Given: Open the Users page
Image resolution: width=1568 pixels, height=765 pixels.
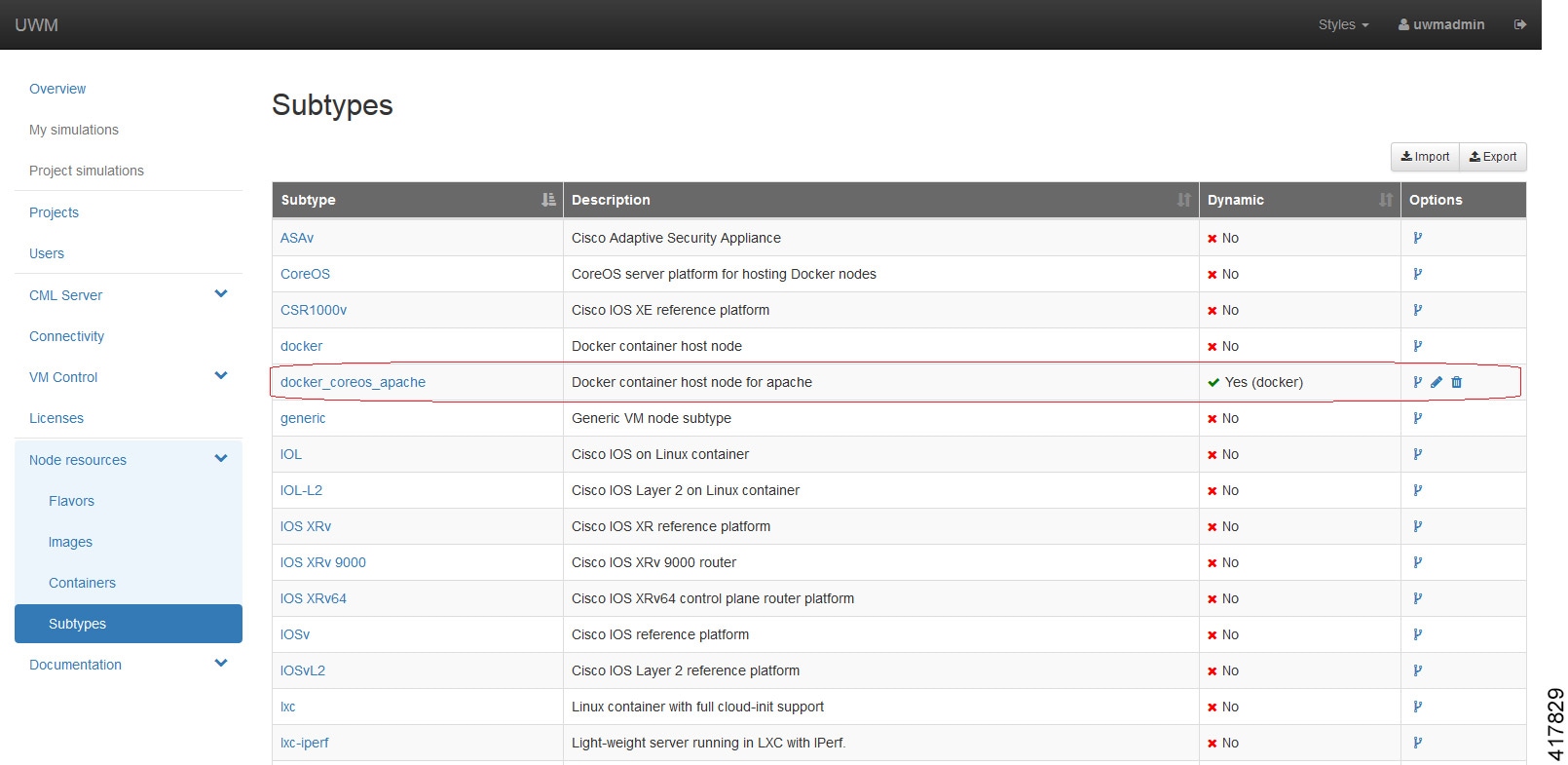Looking at the screenshot, I should 47,253.
